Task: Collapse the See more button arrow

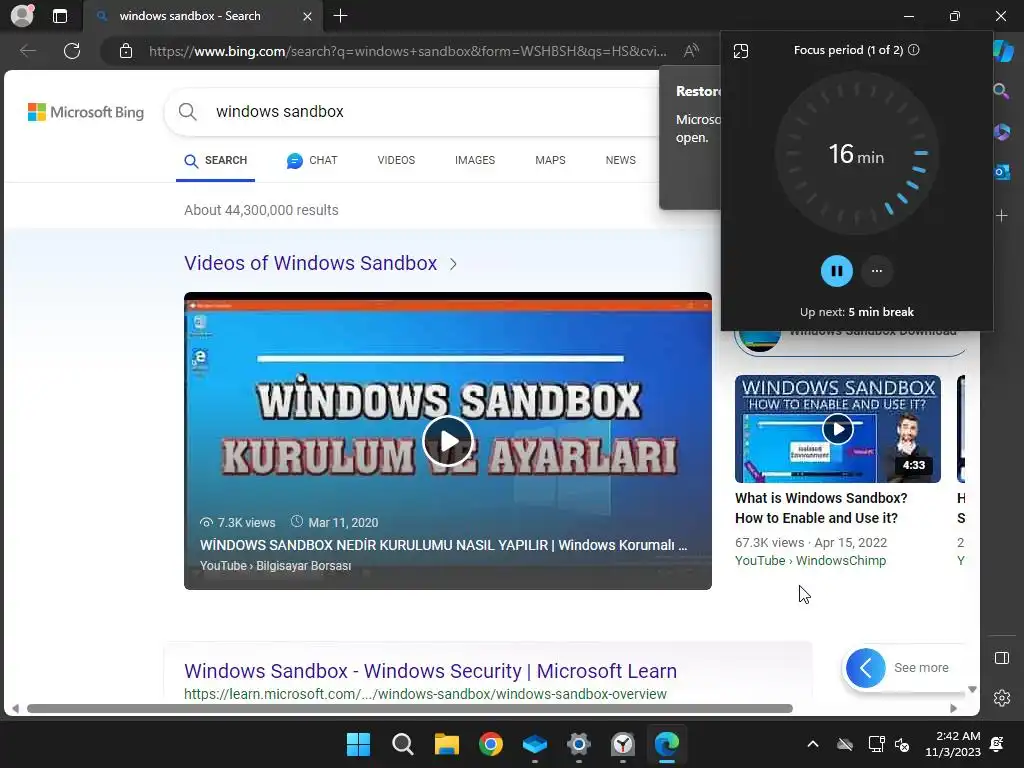Action: tap(865, 668)
